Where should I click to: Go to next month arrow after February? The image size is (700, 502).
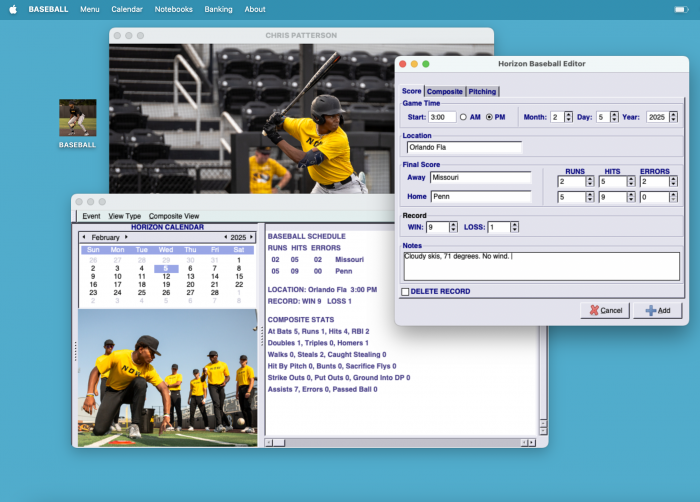(x=126, y=237)
